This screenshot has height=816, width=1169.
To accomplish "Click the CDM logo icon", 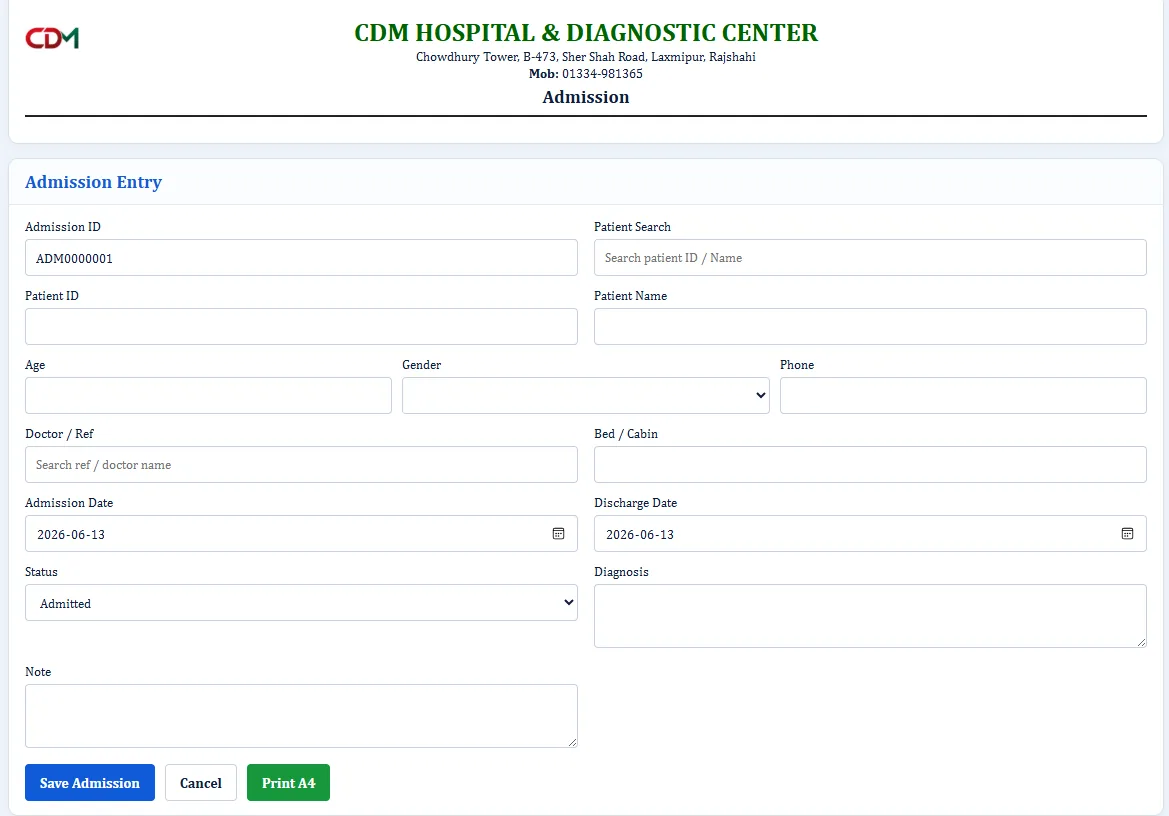I will click(x=52, y=38).
